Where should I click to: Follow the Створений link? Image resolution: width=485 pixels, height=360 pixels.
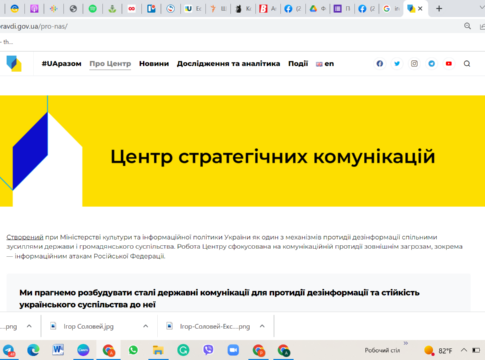pyautogui.click(x=25, y=237)
